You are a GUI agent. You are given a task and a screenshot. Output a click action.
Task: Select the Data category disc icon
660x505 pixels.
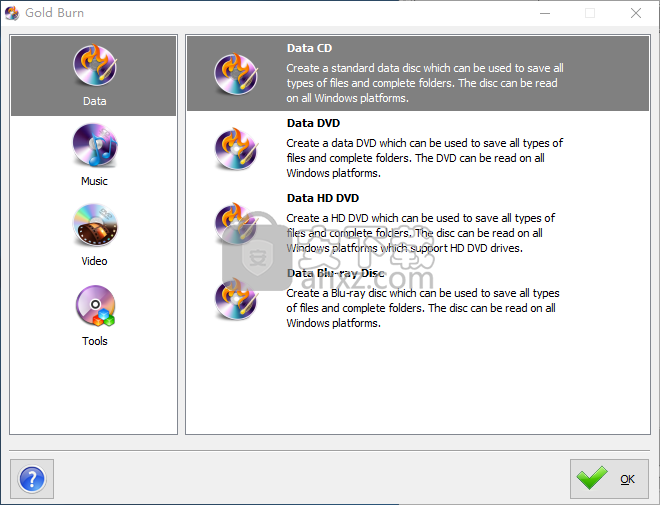(x=95, y=65)
